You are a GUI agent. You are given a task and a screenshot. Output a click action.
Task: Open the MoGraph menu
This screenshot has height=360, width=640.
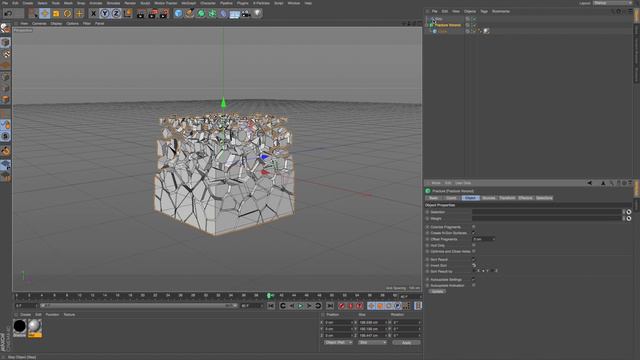pos(188,3)
